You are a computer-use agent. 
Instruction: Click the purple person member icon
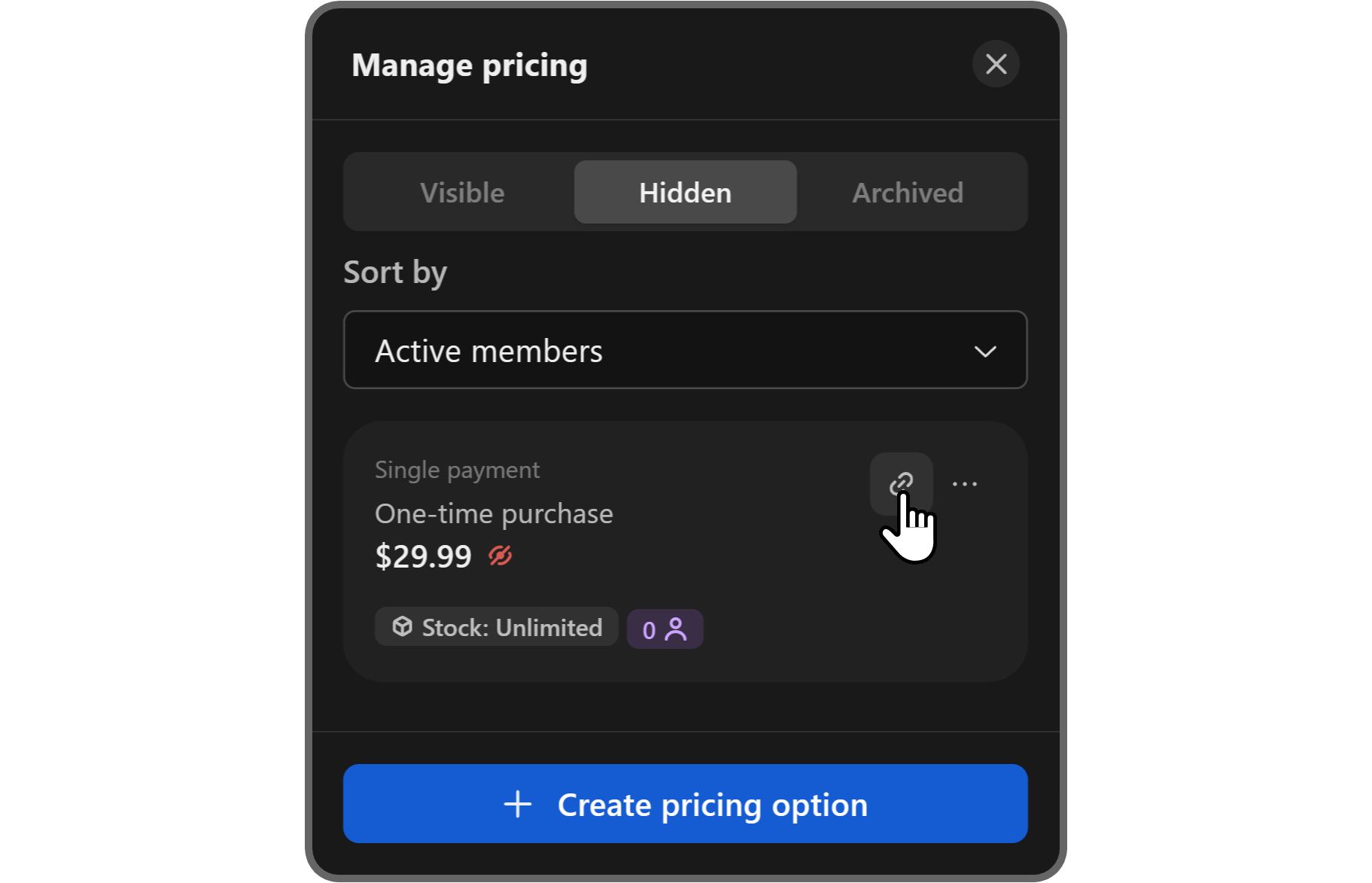click(677, 629)
